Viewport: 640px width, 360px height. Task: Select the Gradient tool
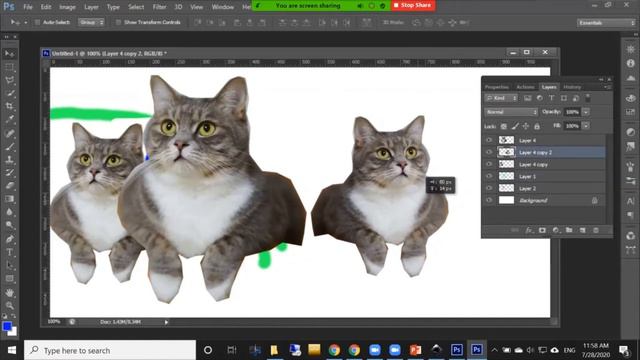coord(9,199)
